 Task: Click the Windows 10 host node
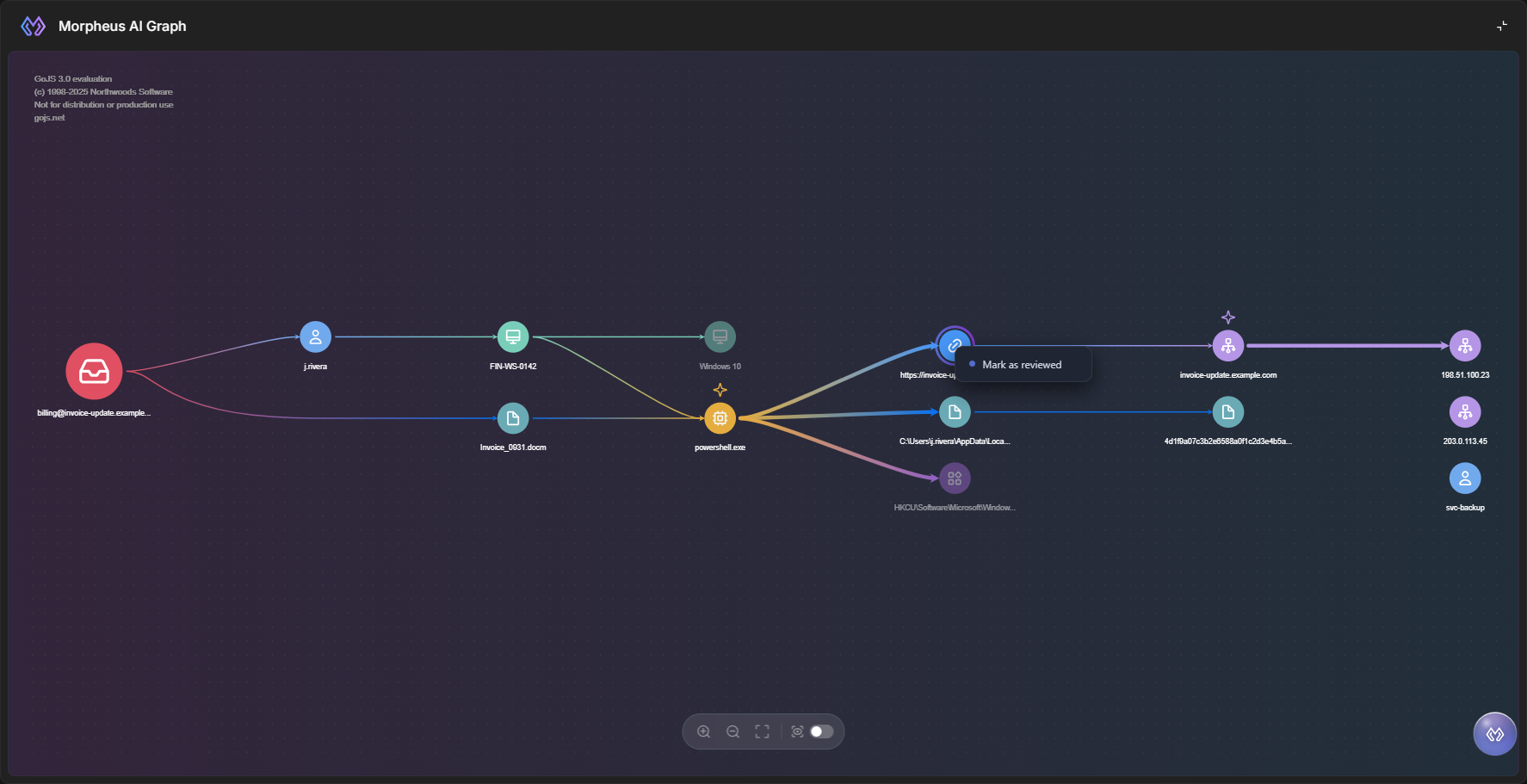coord(720,336)
